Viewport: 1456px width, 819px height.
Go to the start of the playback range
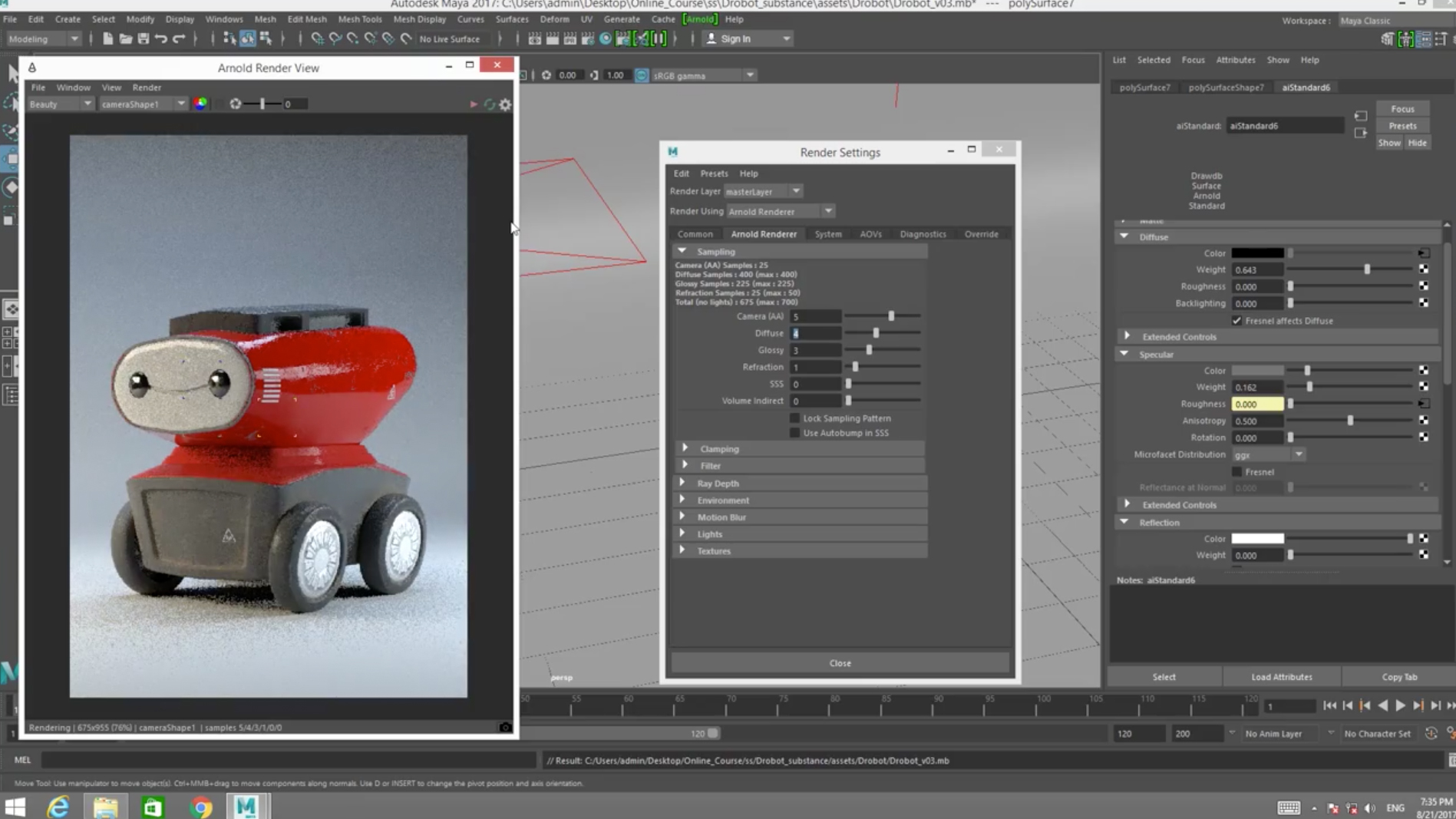(x=1329, y=706)
